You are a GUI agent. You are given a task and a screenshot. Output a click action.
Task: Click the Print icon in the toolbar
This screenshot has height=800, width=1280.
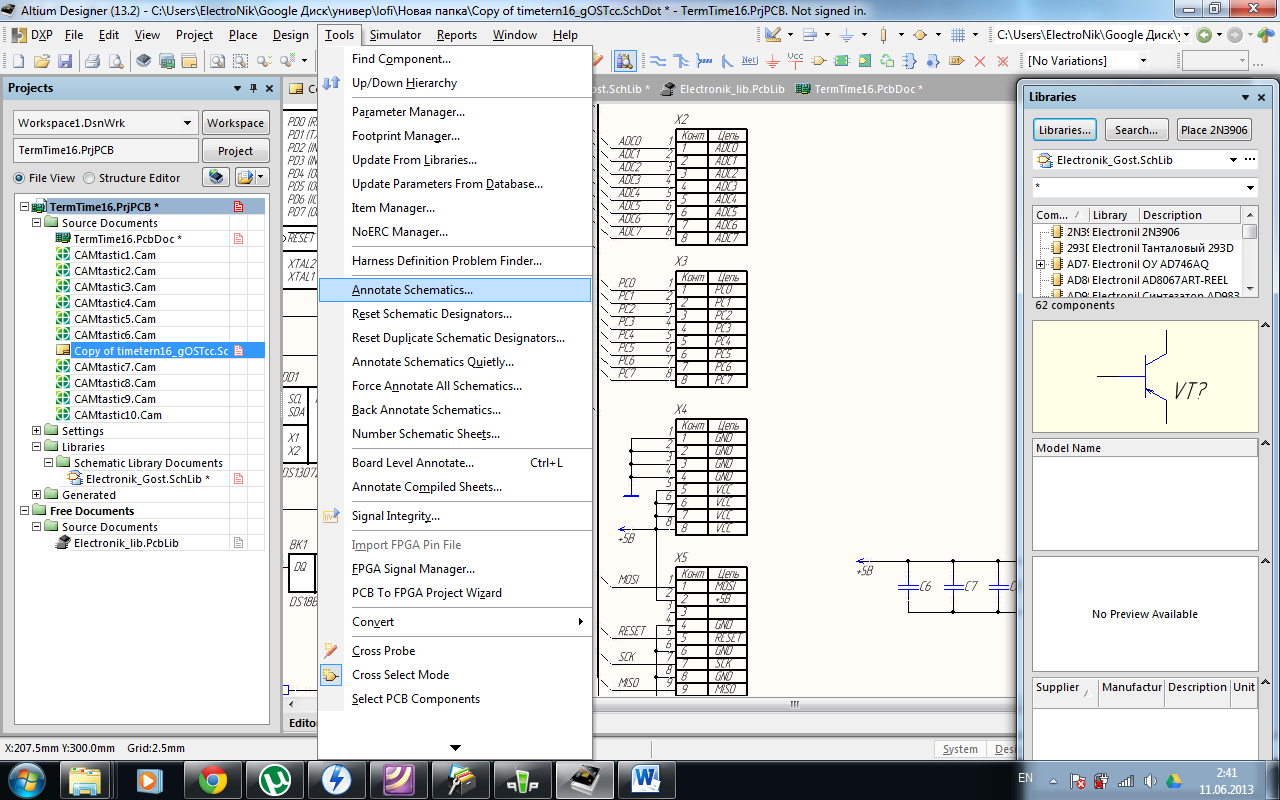(92, 61)
